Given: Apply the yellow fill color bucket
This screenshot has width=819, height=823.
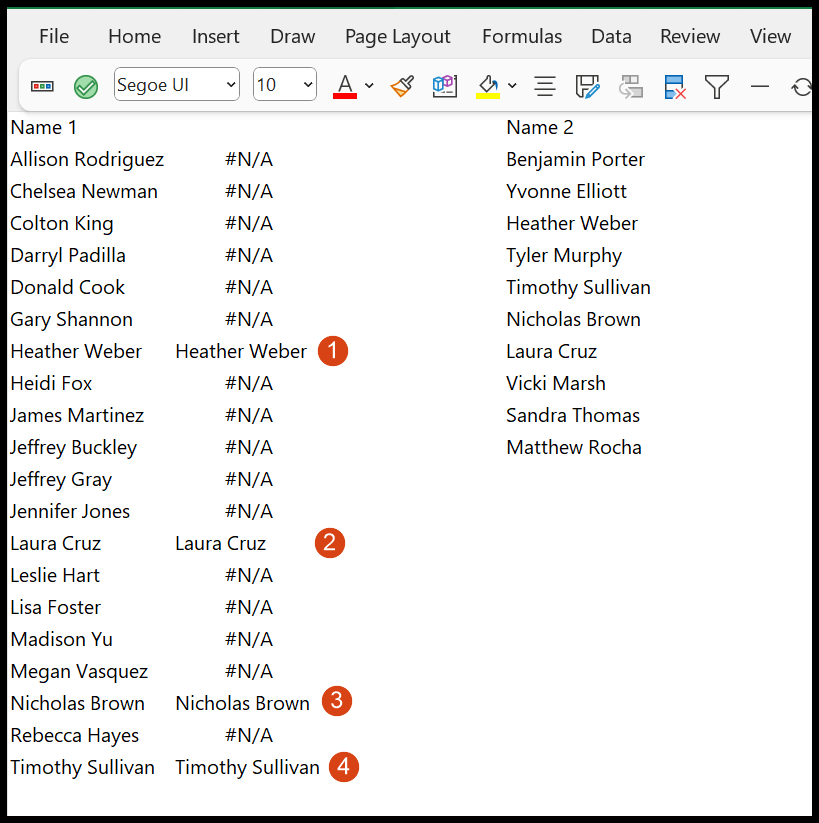Looking at the screenshot, I should click(488, 86).
